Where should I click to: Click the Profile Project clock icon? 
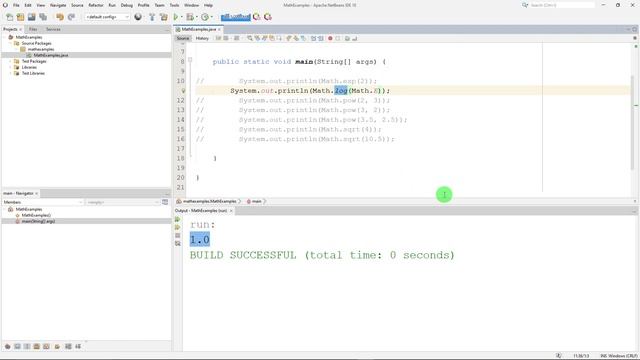(204, 17)
